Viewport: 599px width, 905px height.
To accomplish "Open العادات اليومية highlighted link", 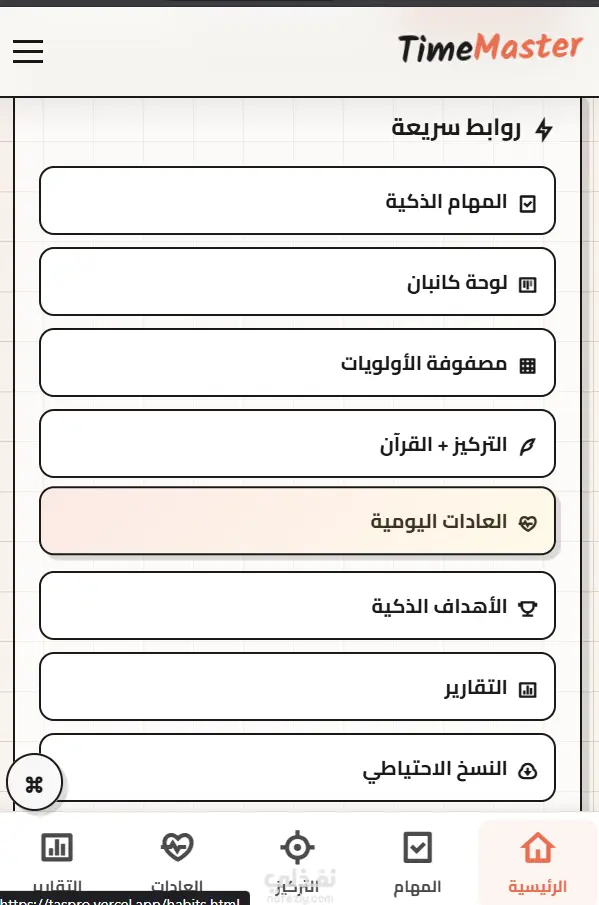I will [x=297, y=521].
